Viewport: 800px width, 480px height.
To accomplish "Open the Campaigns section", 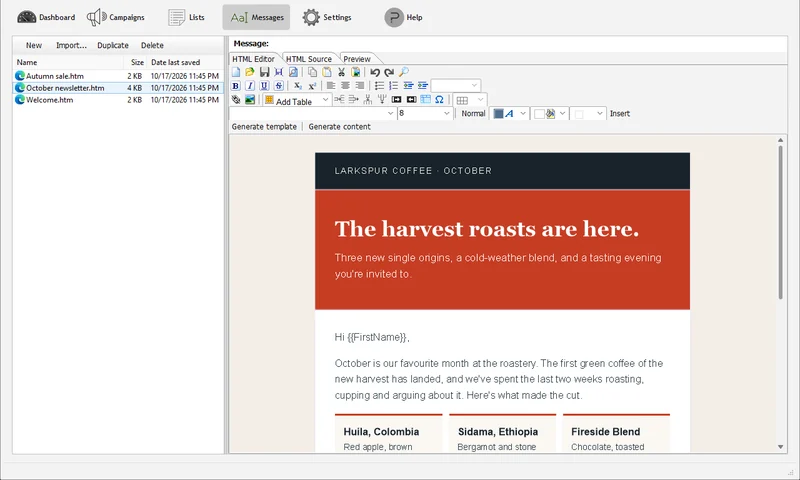I will 115,17.
